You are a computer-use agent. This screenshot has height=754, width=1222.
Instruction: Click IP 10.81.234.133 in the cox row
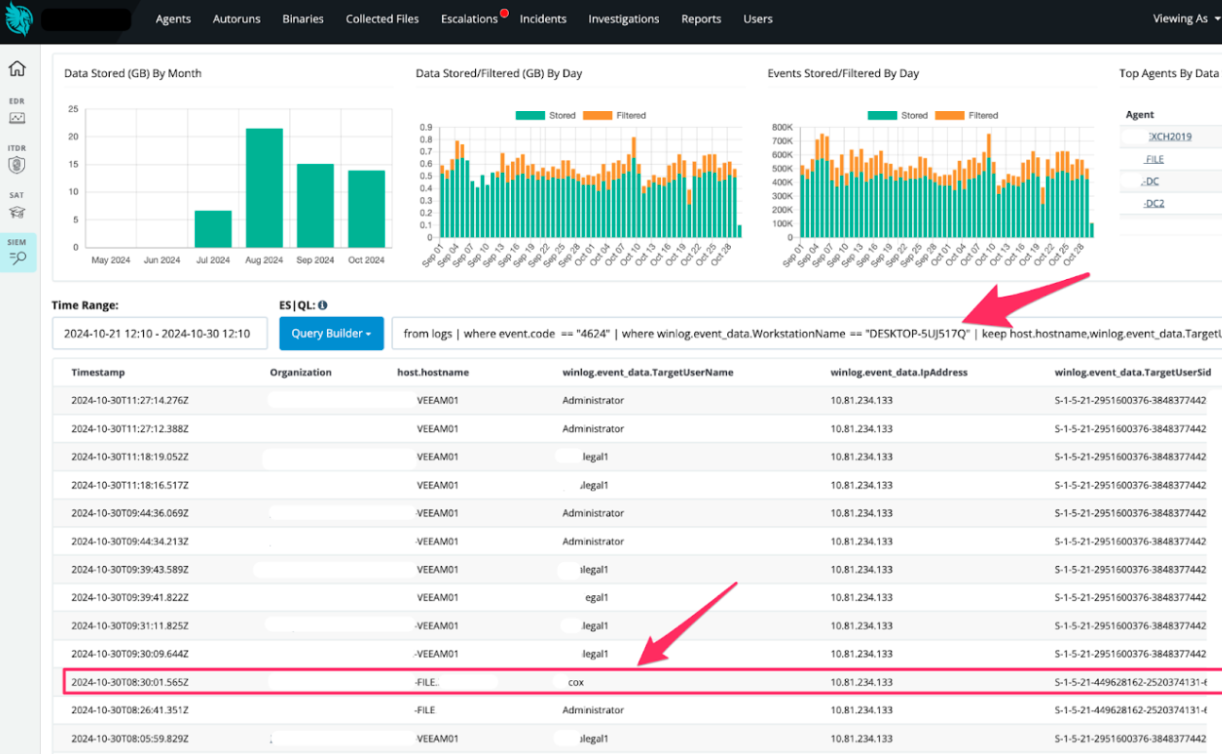(861, 682)
